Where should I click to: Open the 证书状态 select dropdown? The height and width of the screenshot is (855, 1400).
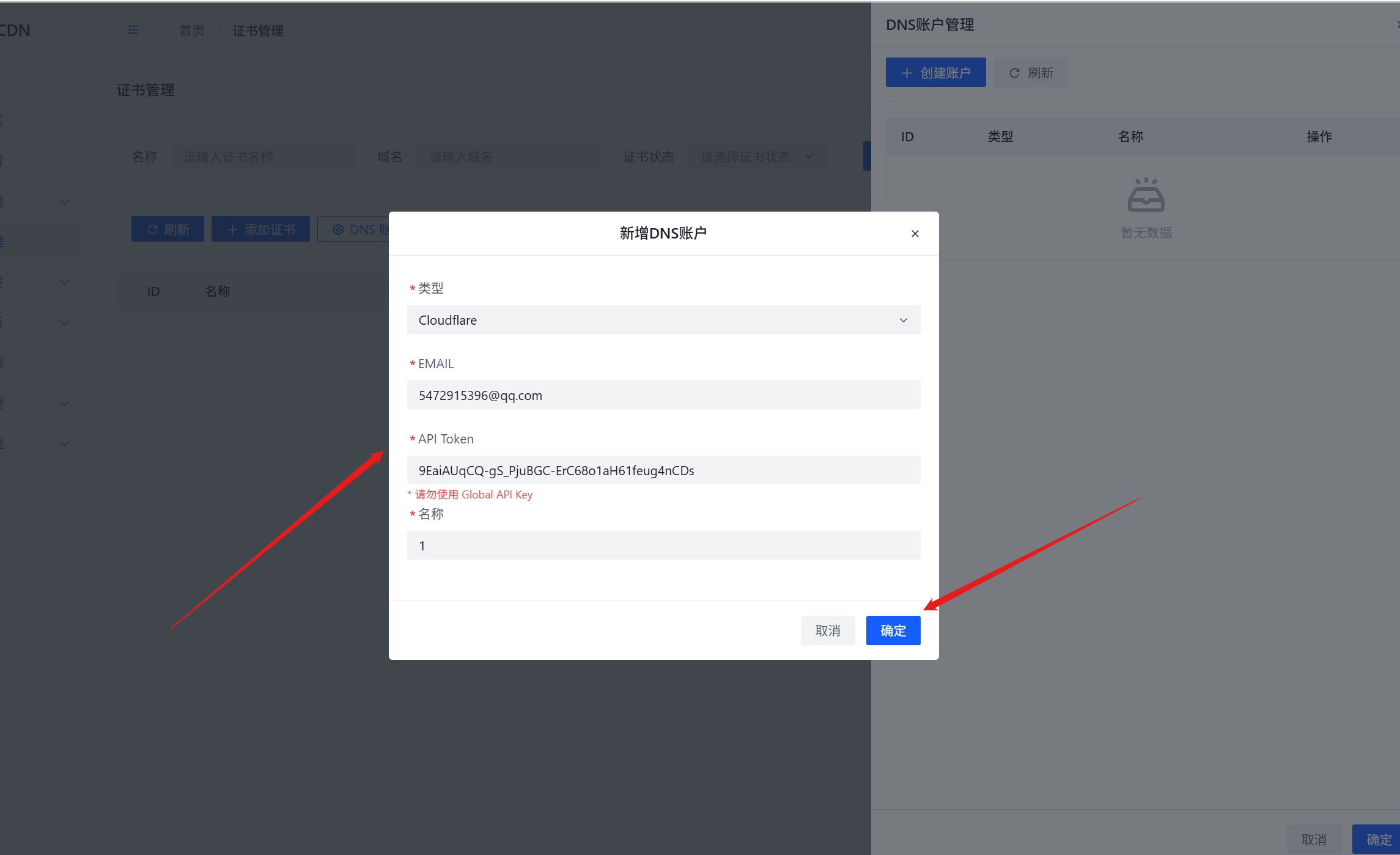point(757,157)
